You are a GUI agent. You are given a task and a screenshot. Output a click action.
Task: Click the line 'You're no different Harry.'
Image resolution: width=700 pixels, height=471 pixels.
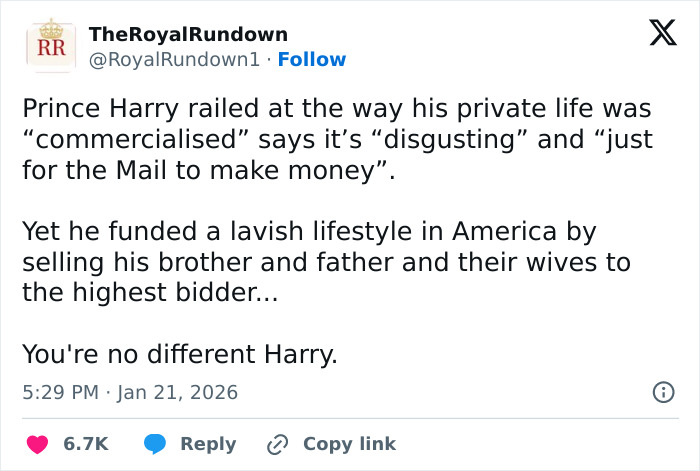pos(180,354)
